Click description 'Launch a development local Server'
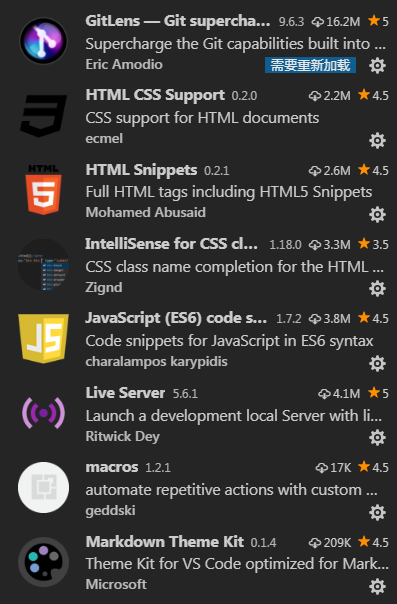The height and width of the screenshot is (604, 397). click(233, 416)
